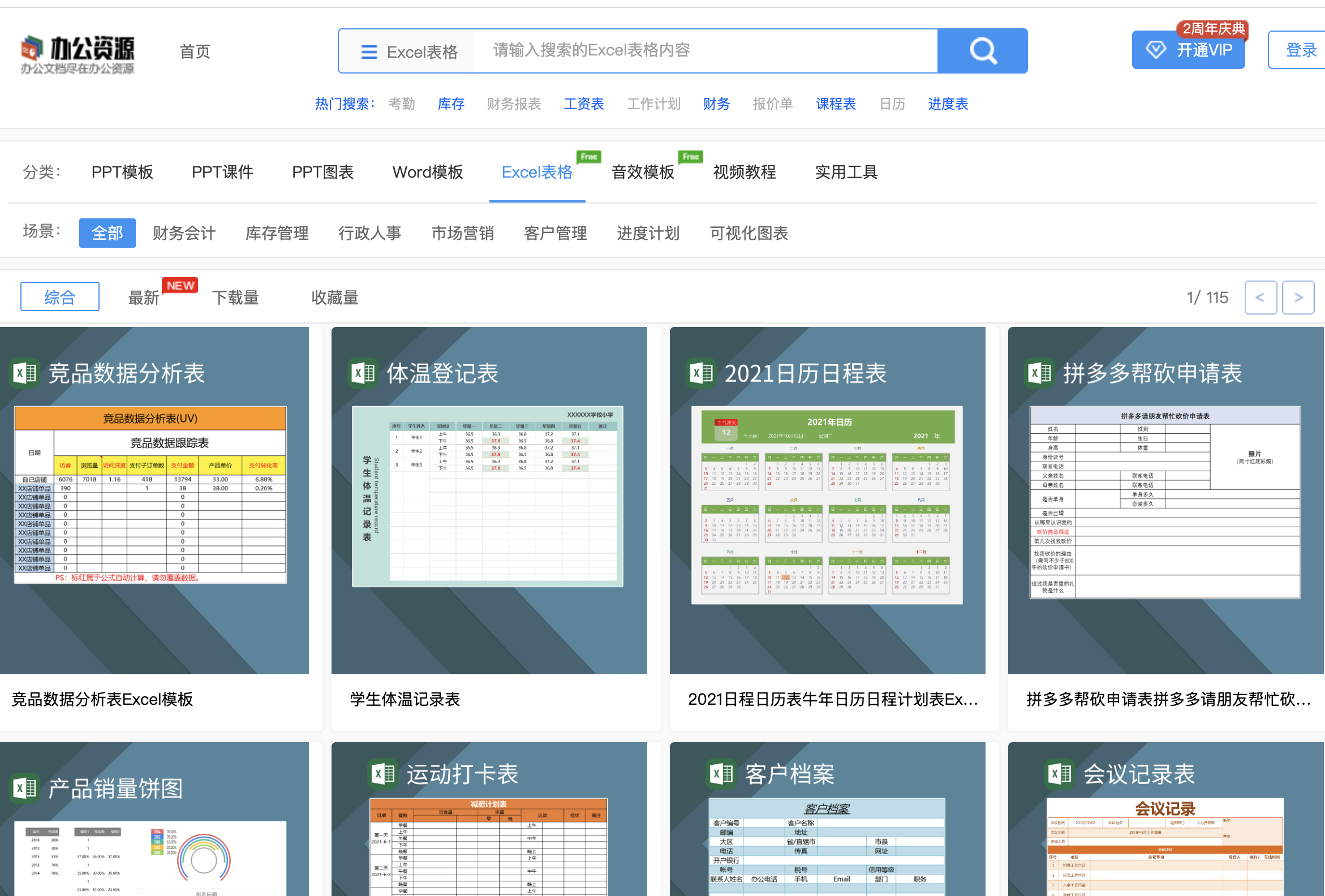Click Excel icon on 2021日历日程表 card
Screen dimensions: 1325x896
(702, 374)
